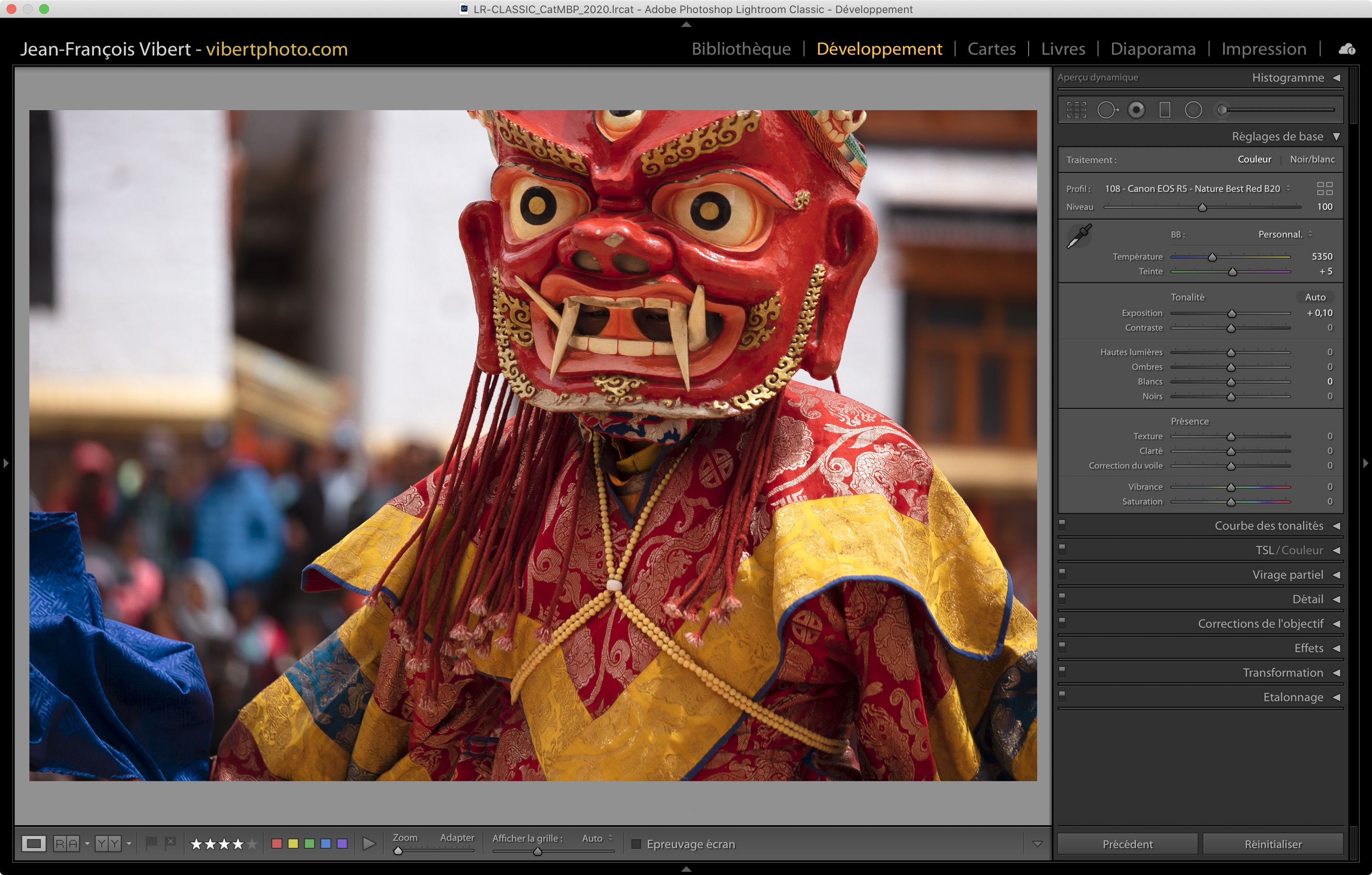Switch treatment to Noir/blanc
The image size is (1372, 875).
1312,160
